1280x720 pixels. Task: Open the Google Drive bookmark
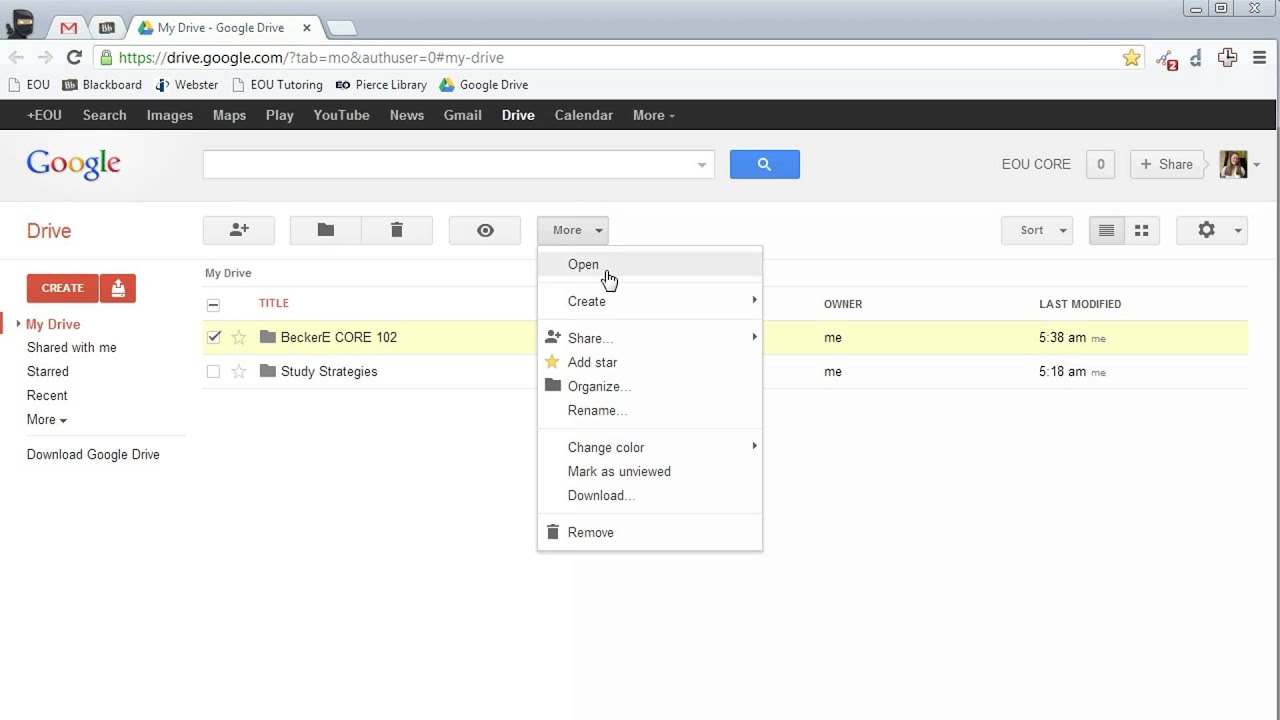coord(484,85)
